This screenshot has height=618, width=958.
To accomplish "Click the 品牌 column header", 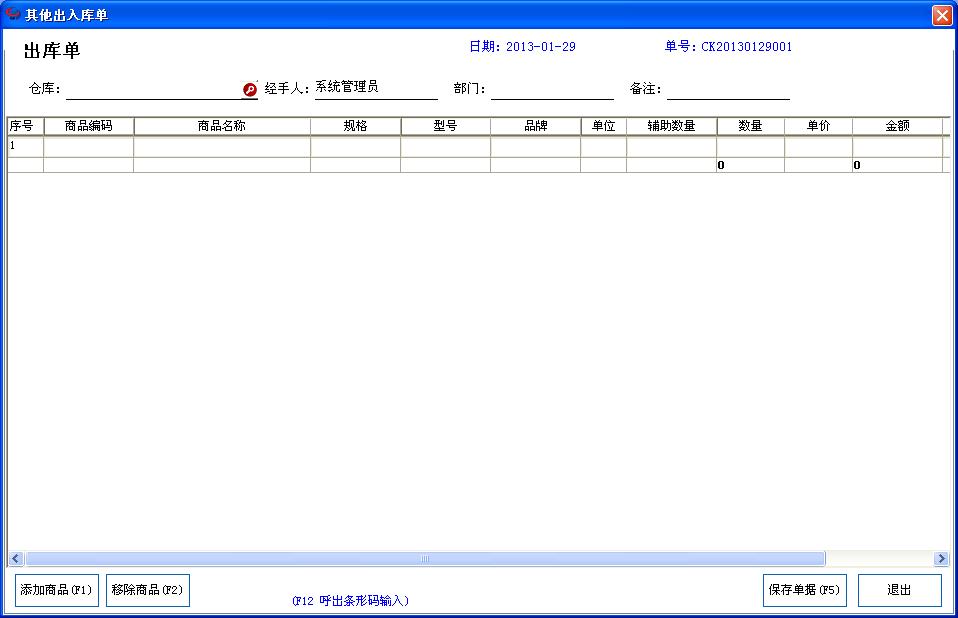I will tap(534, 125).
